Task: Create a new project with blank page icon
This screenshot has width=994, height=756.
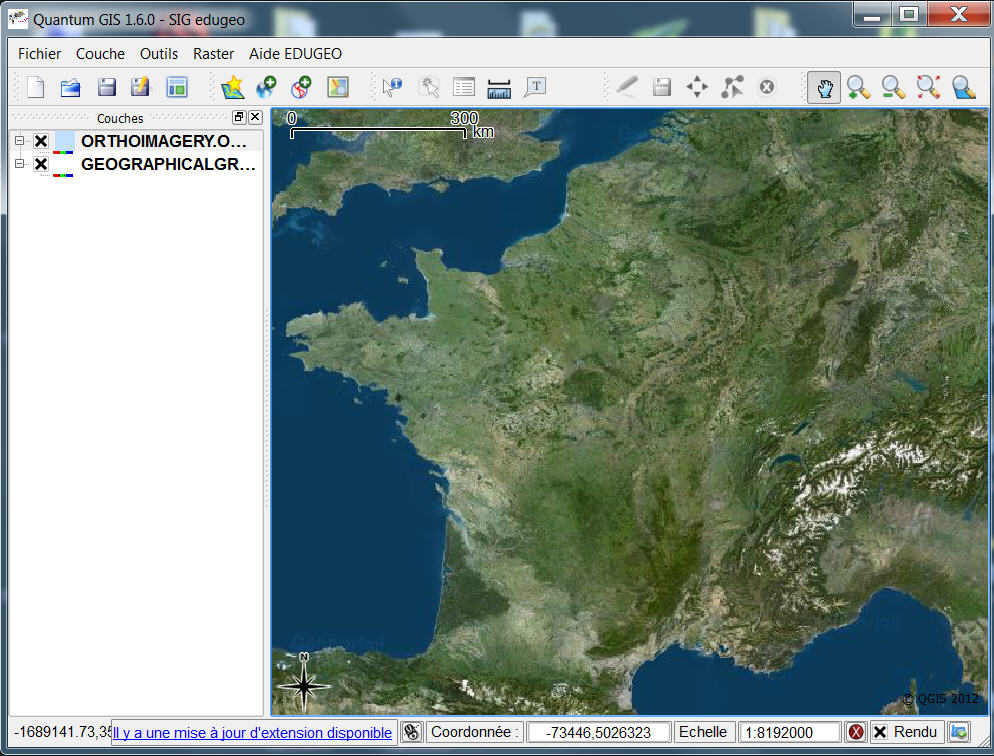Action: tap(36, 87)
